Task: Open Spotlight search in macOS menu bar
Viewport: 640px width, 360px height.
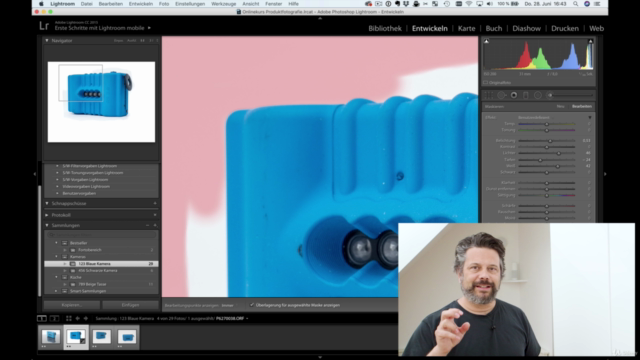Action: click(576, 4)
